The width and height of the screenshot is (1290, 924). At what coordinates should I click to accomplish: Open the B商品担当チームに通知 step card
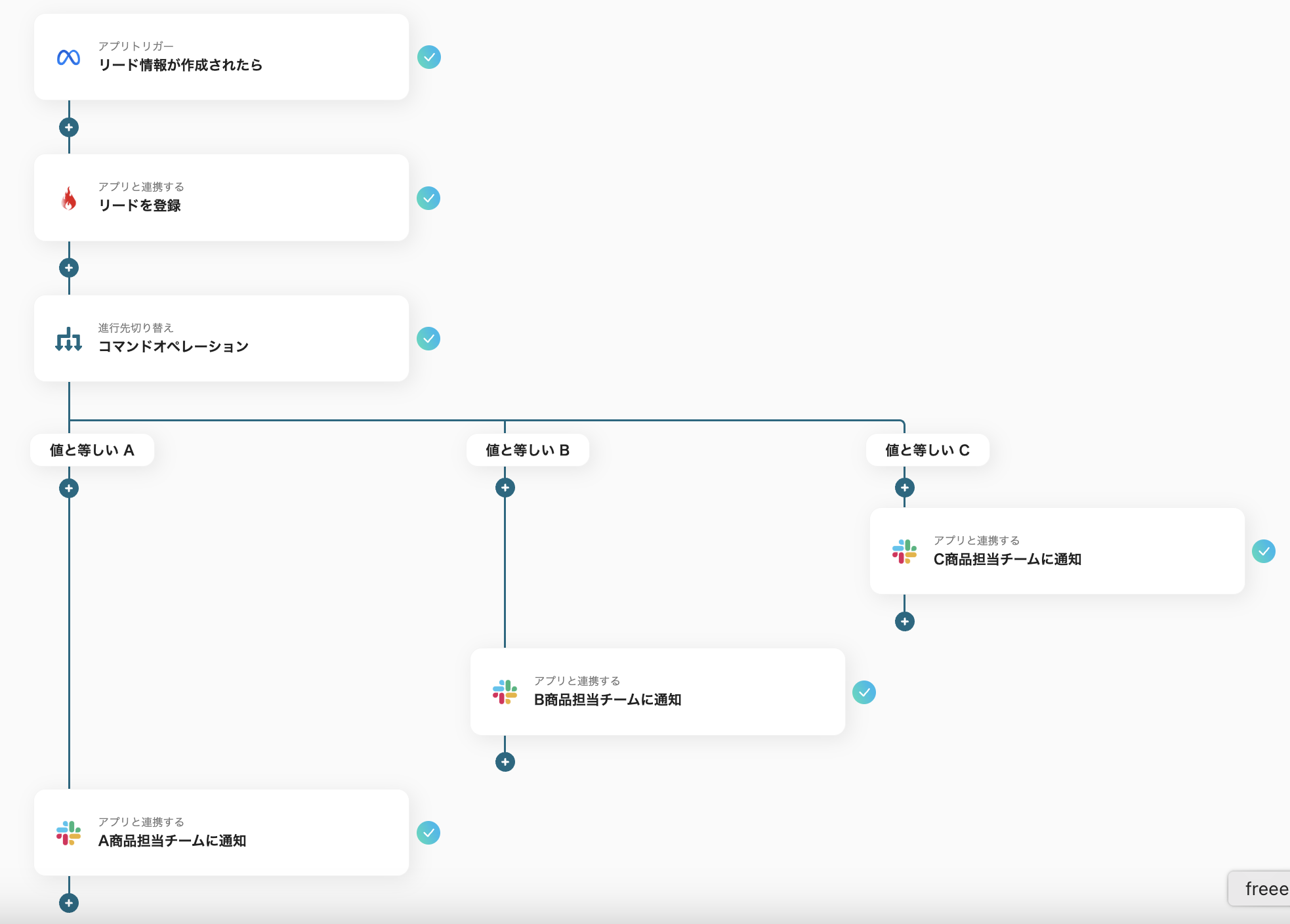[x=657, y=692]
